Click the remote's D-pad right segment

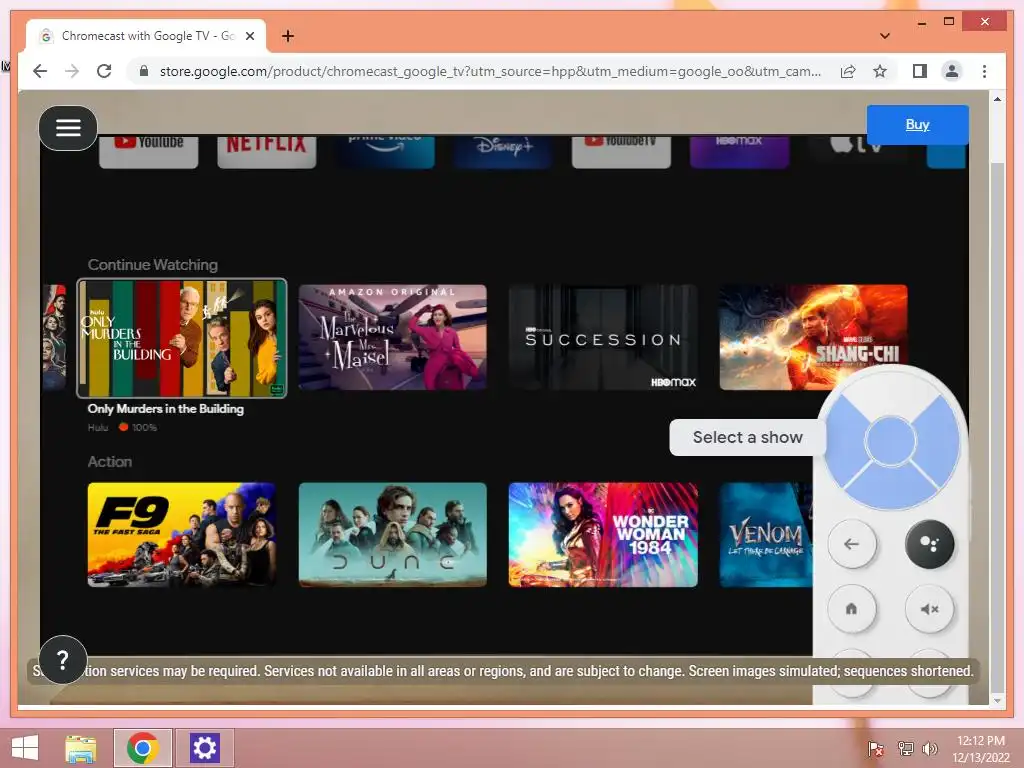tap(938, 441)
